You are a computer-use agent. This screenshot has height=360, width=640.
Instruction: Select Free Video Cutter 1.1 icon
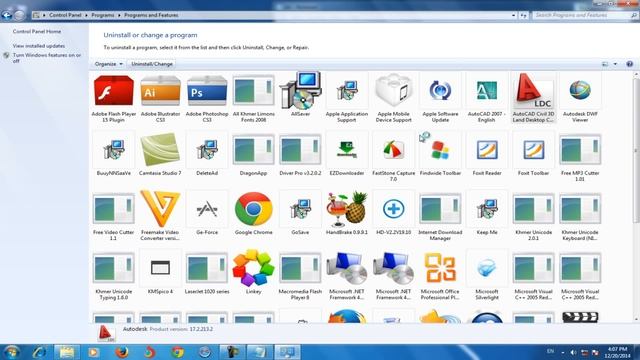coord(113,209)
